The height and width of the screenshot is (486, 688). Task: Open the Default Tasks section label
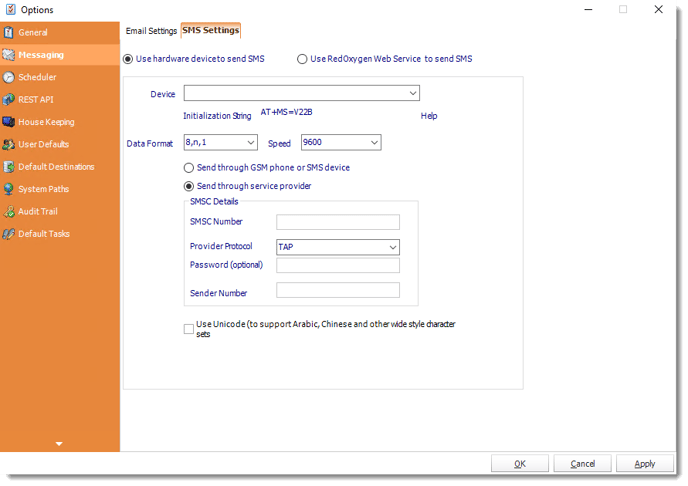point(44,234)
